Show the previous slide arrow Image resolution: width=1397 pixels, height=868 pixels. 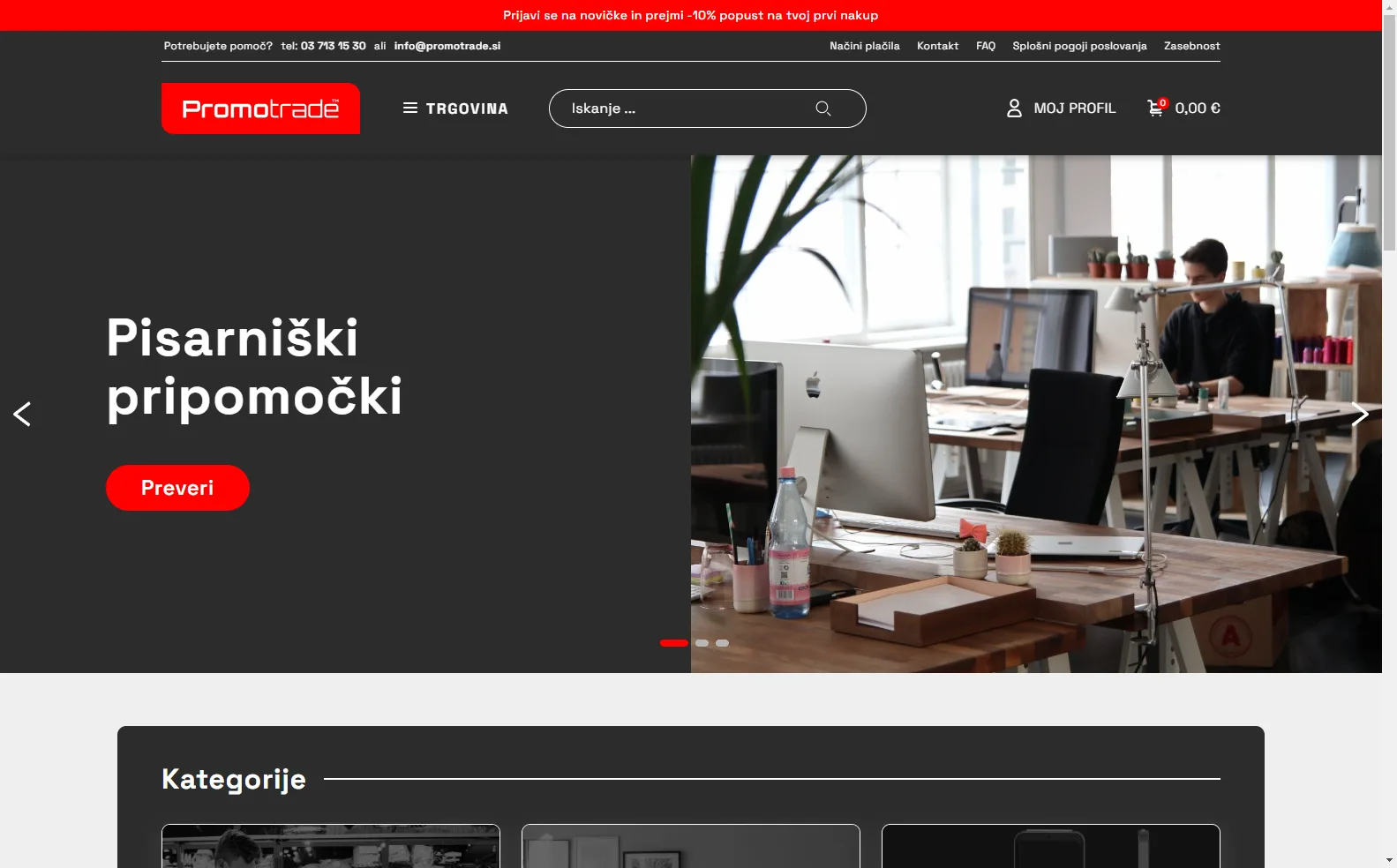22,414
